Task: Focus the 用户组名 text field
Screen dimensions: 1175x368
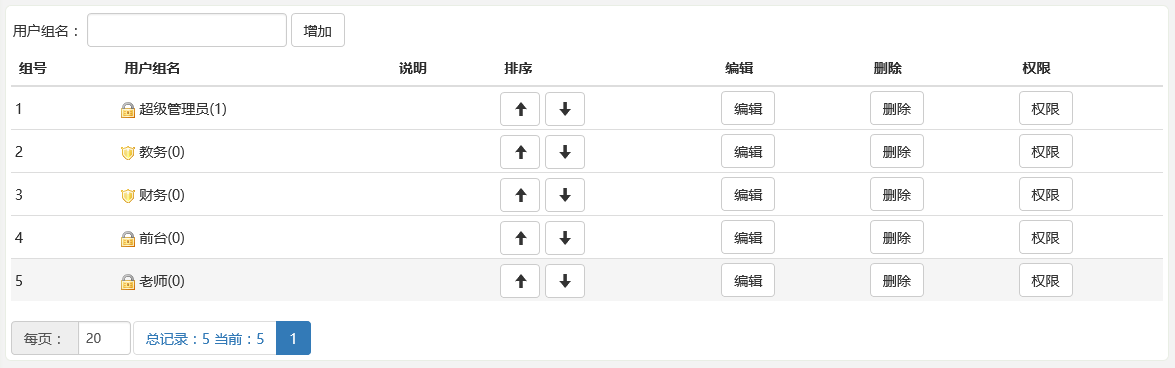Action: pyautogui.click(x=187, y=30)
